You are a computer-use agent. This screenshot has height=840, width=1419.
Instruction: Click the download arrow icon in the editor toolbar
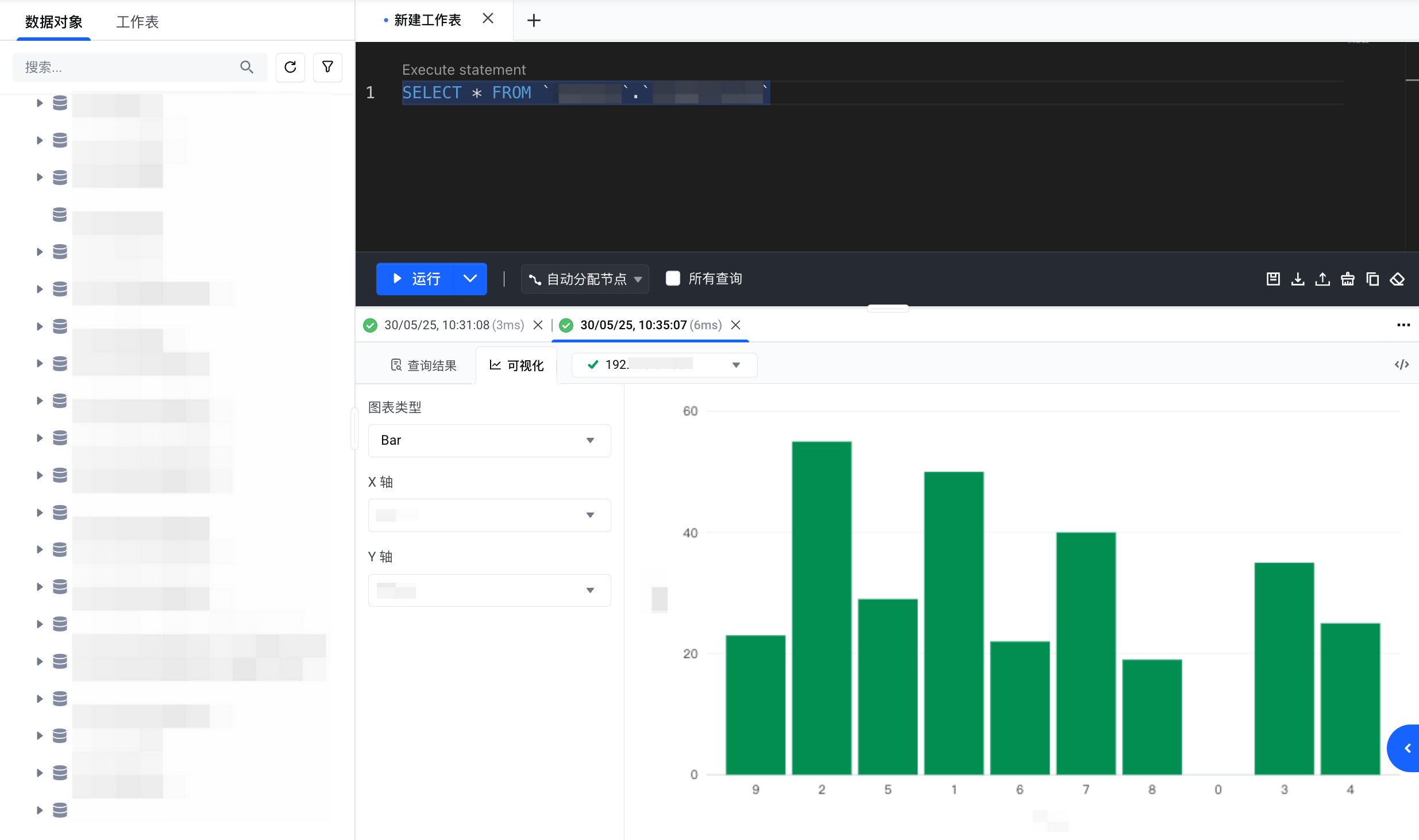[1298, 279]
